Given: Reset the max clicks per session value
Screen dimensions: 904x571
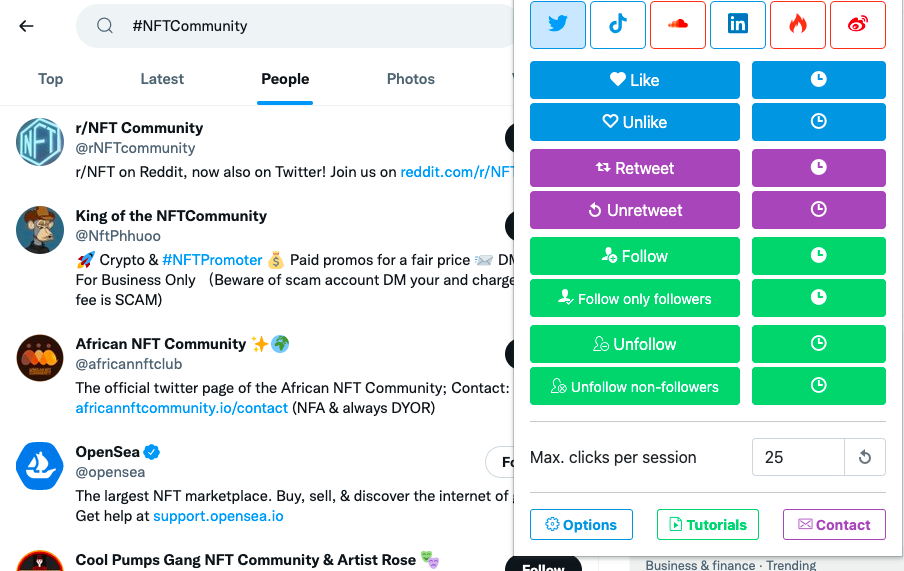Looking at the screenshot, I should [x=864, y=457].
